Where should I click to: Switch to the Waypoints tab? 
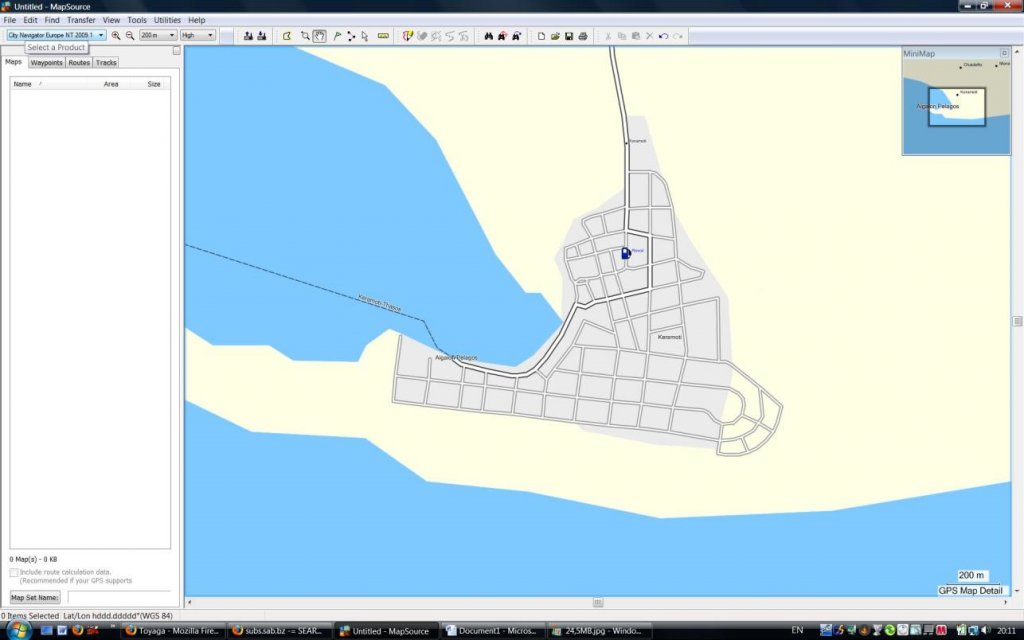pyautogui.click(x=46, y=62)
